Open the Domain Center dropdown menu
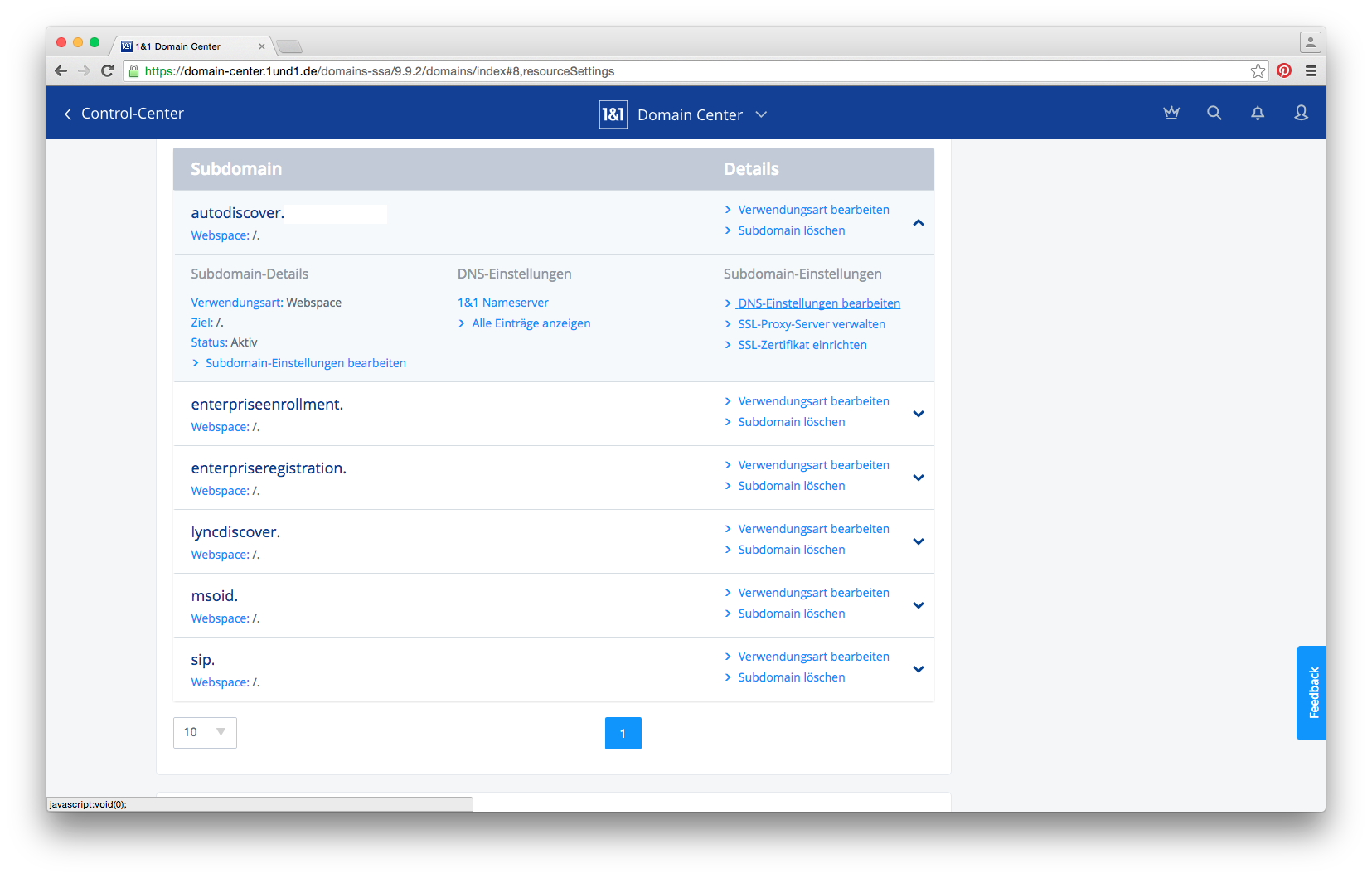Viewport: 1372px width, 878px height. tap(761, 114)
